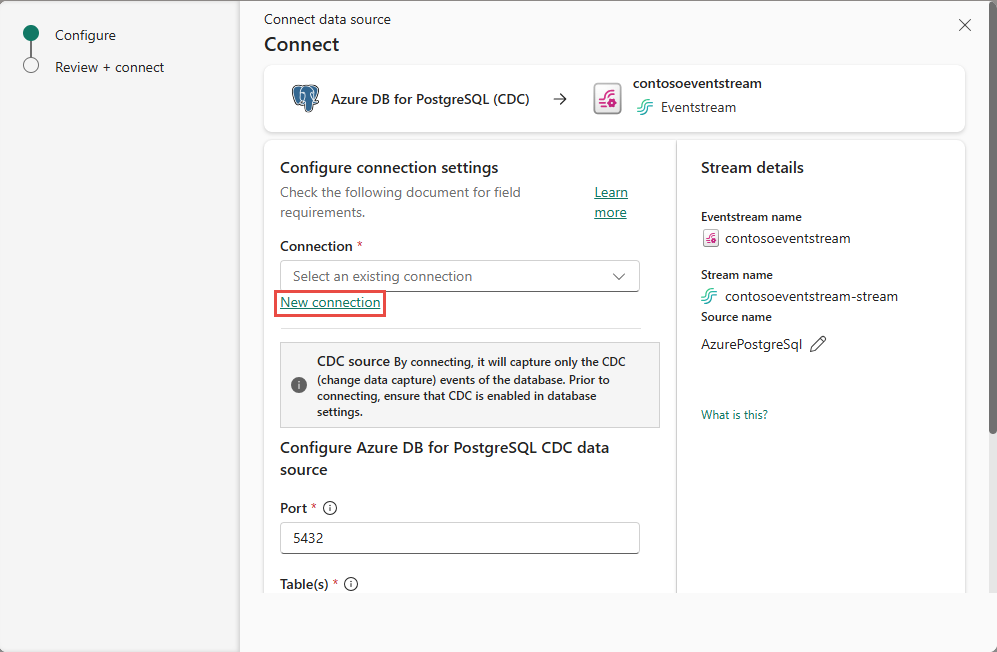Screen dimensions: 997x652
Task: Open the New connection link
Action: point(329,302)
